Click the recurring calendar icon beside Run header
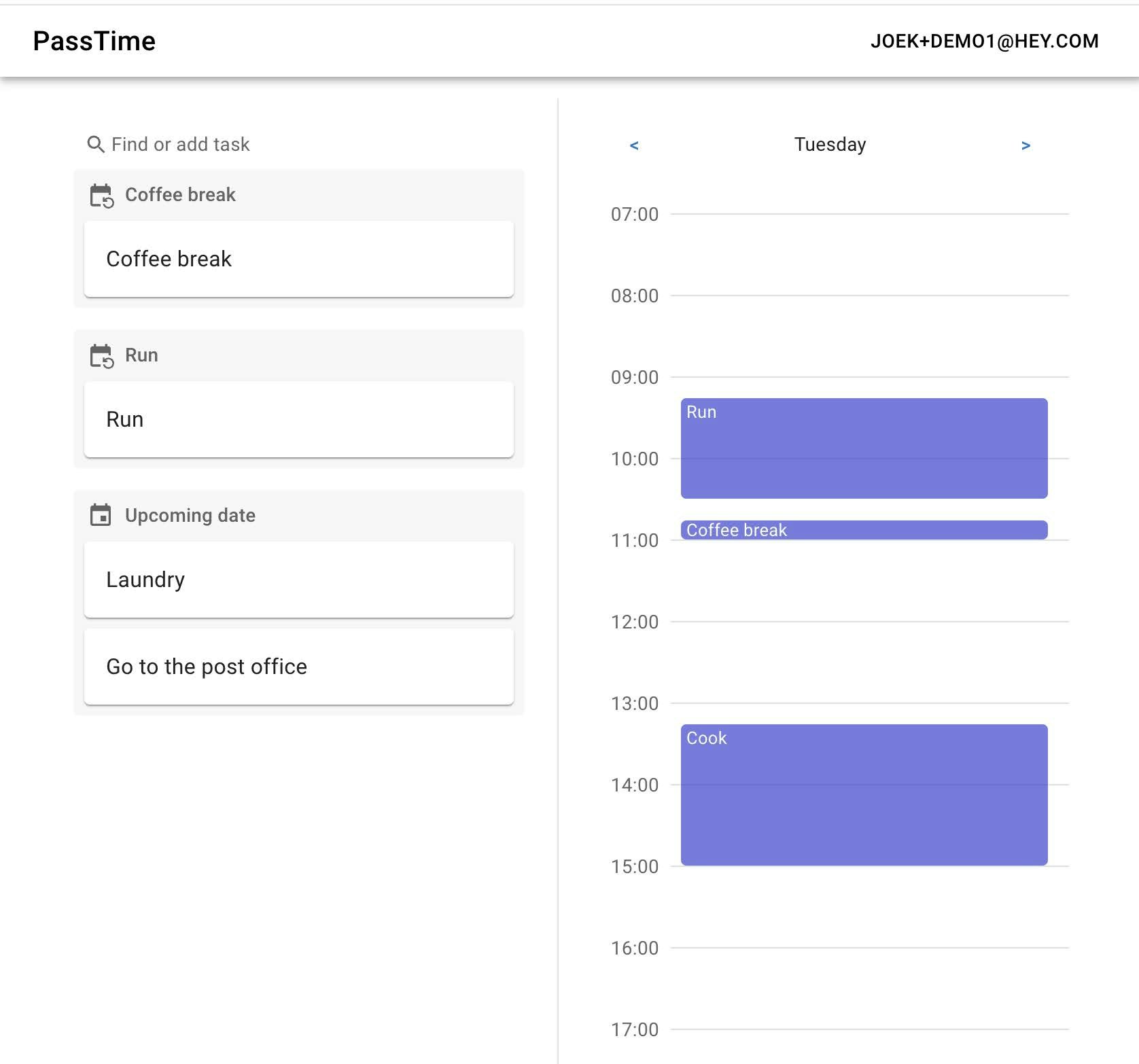 point(102,356)
